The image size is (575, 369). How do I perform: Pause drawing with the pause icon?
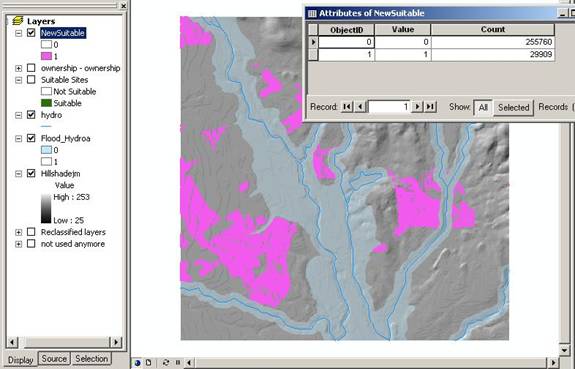[x=178, y=363]
